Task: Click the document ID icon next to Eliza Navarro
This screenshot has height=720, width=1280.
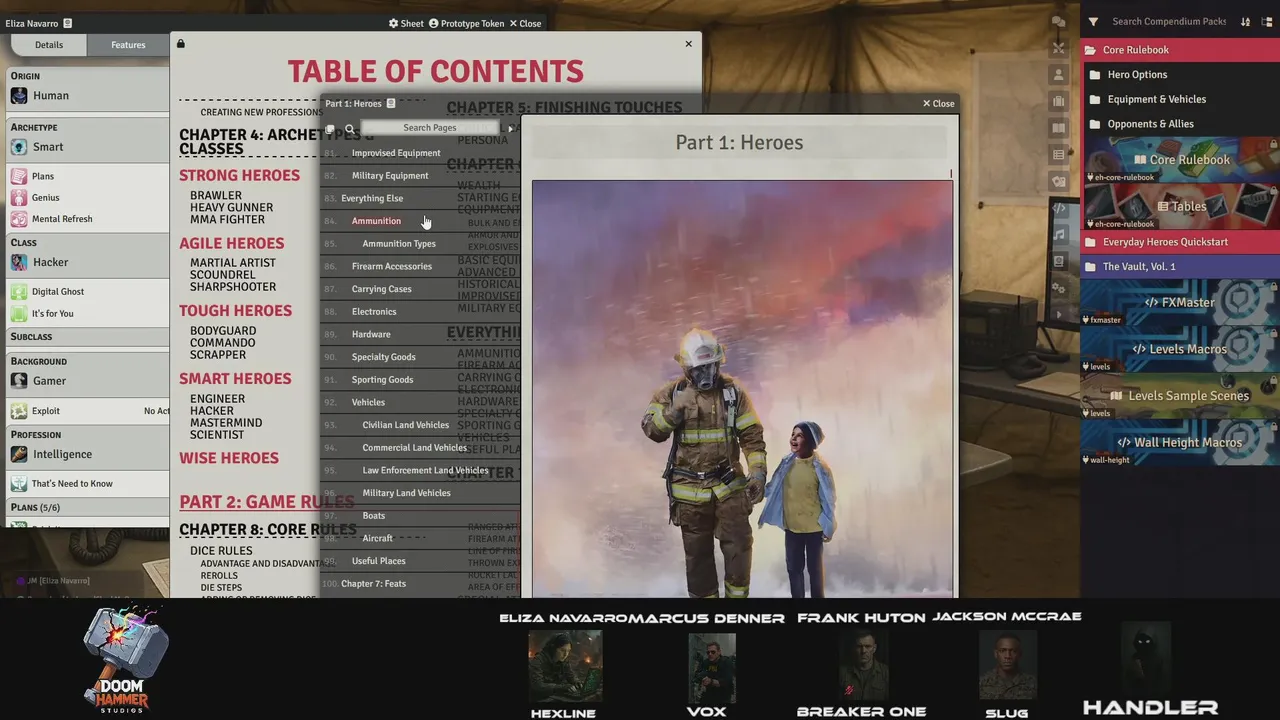Action: point(68,23)
